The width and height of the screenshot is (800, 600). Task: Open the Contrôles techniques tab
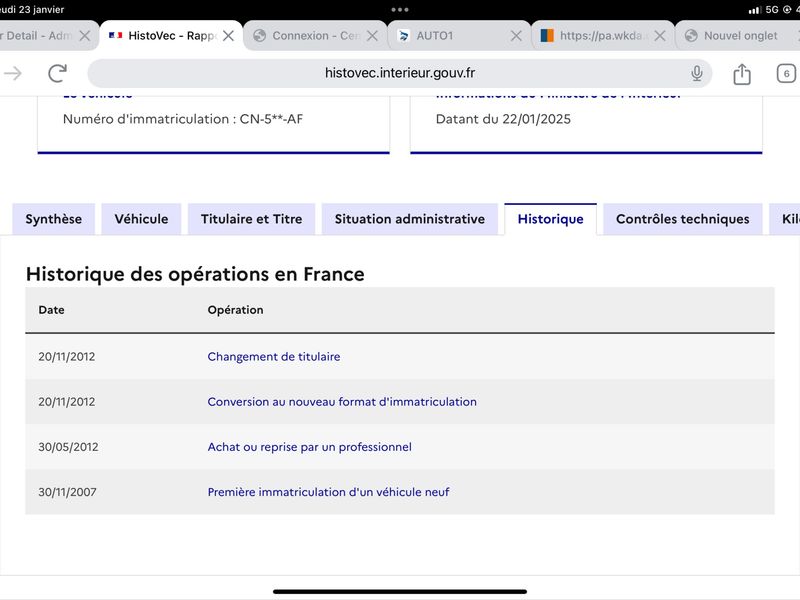683,219
